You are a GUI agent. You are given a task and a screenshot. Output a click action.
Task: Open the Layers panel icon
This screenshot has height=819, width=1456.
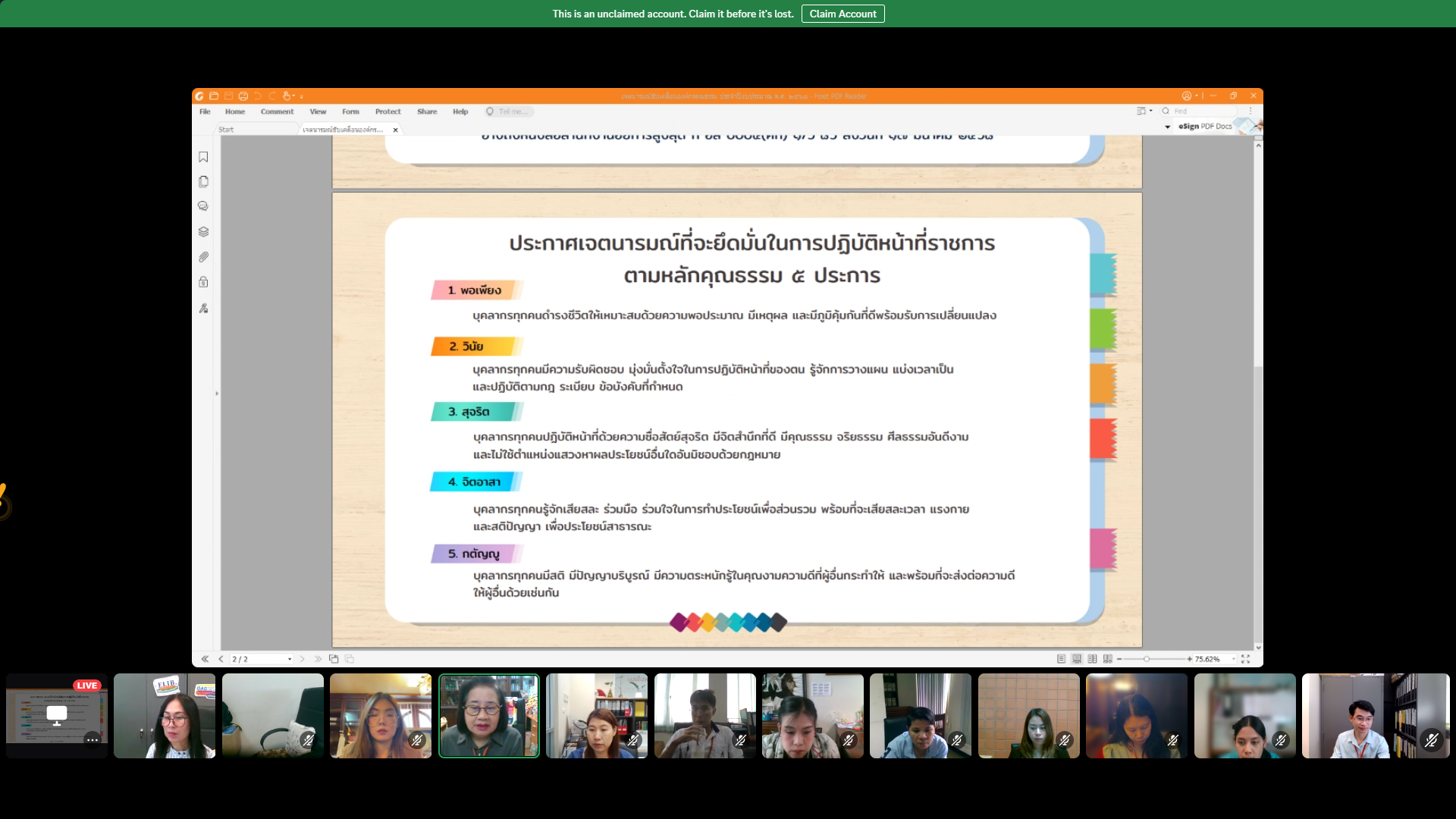(203, 232)
